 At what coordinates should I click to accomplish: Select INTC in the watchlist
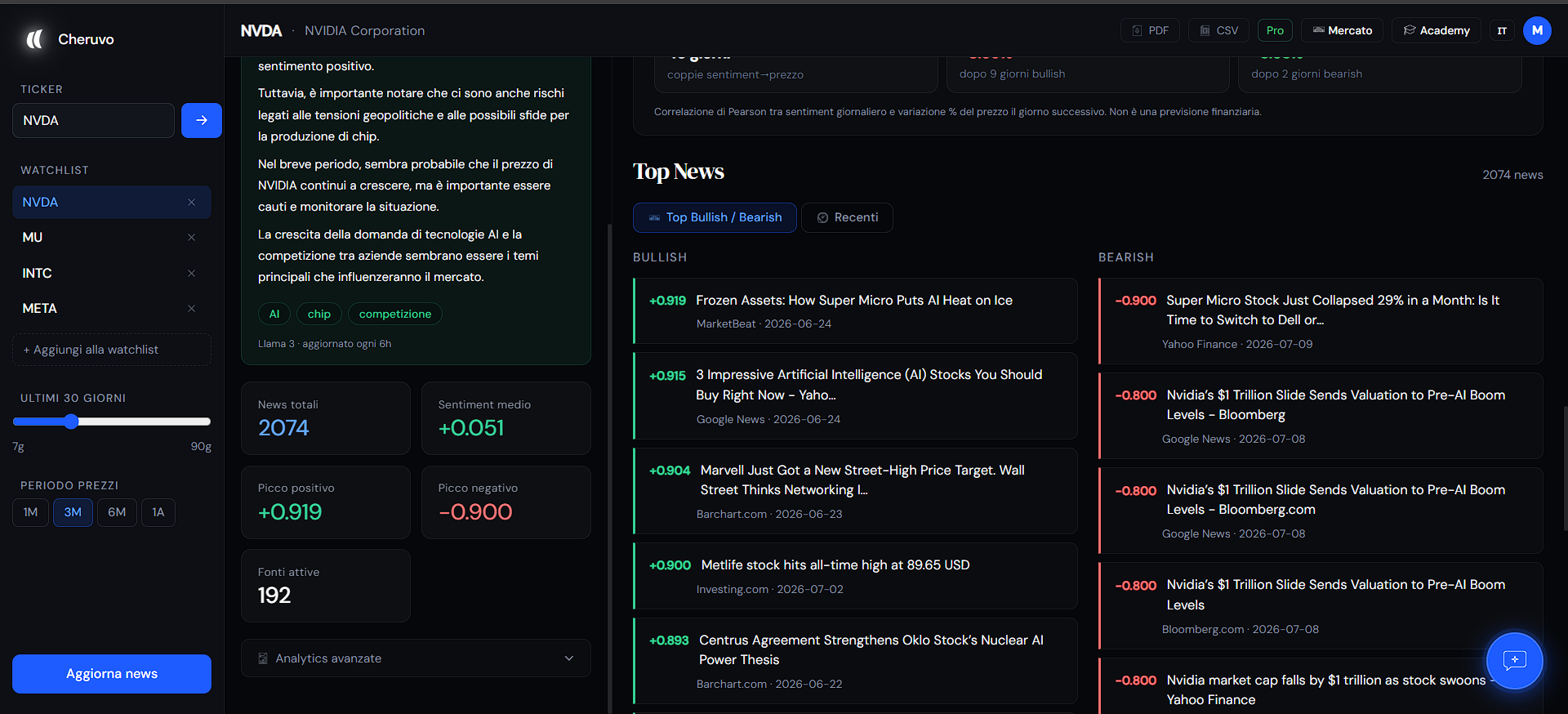tap(112, 273)
